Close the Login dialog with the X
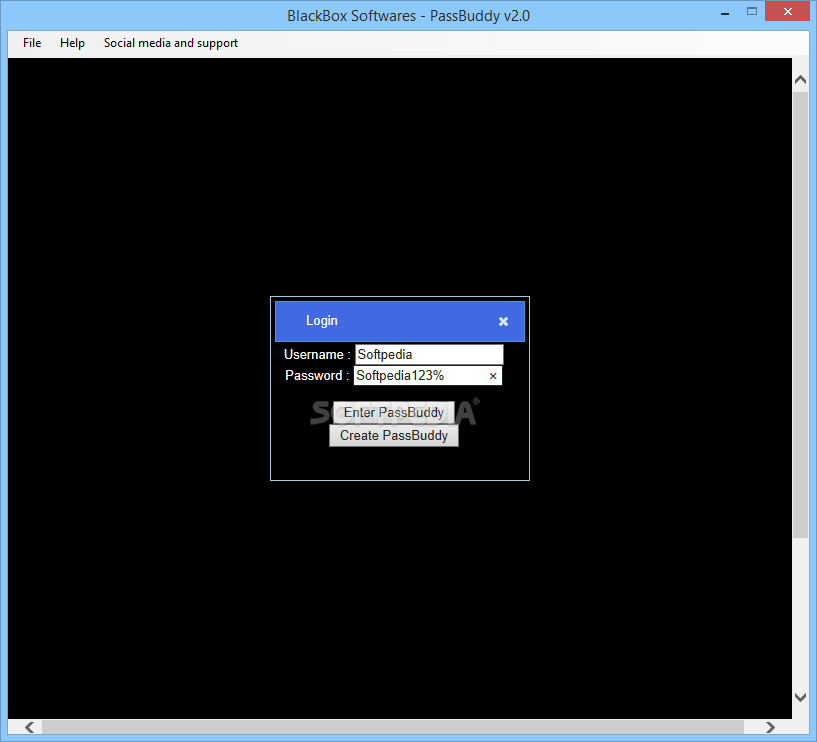 503,321
